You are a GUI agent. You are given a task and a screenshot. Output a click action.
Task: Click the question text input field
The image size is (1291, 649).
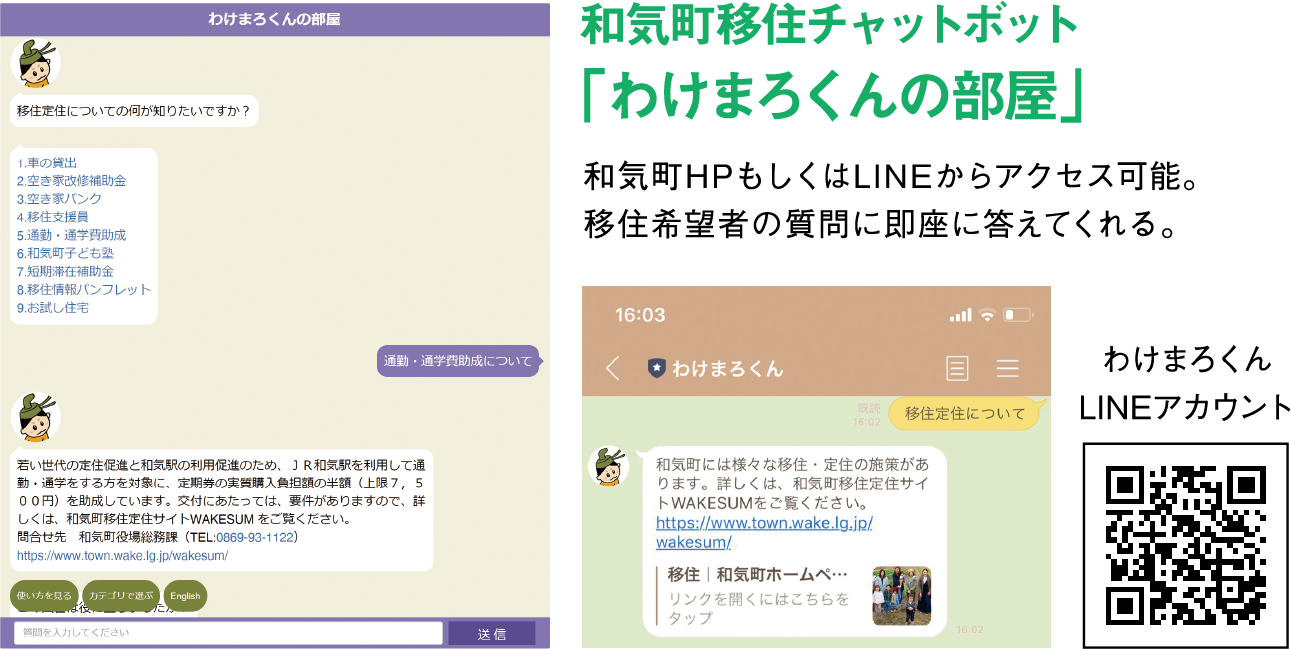228,633
